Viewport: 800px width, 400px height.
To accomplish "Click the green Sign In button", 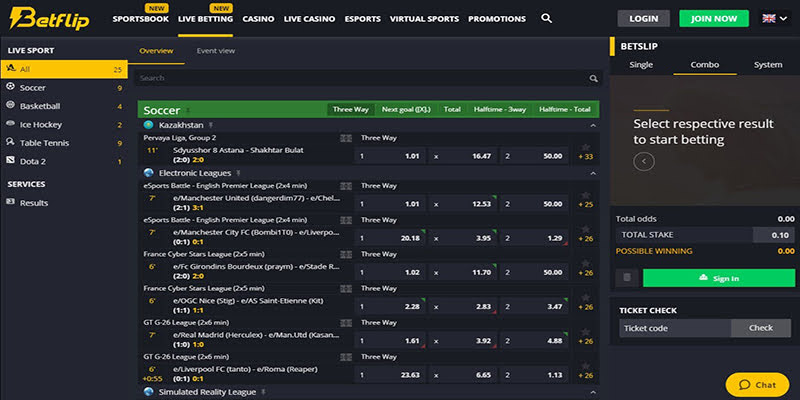I will [x=719, y=278].
